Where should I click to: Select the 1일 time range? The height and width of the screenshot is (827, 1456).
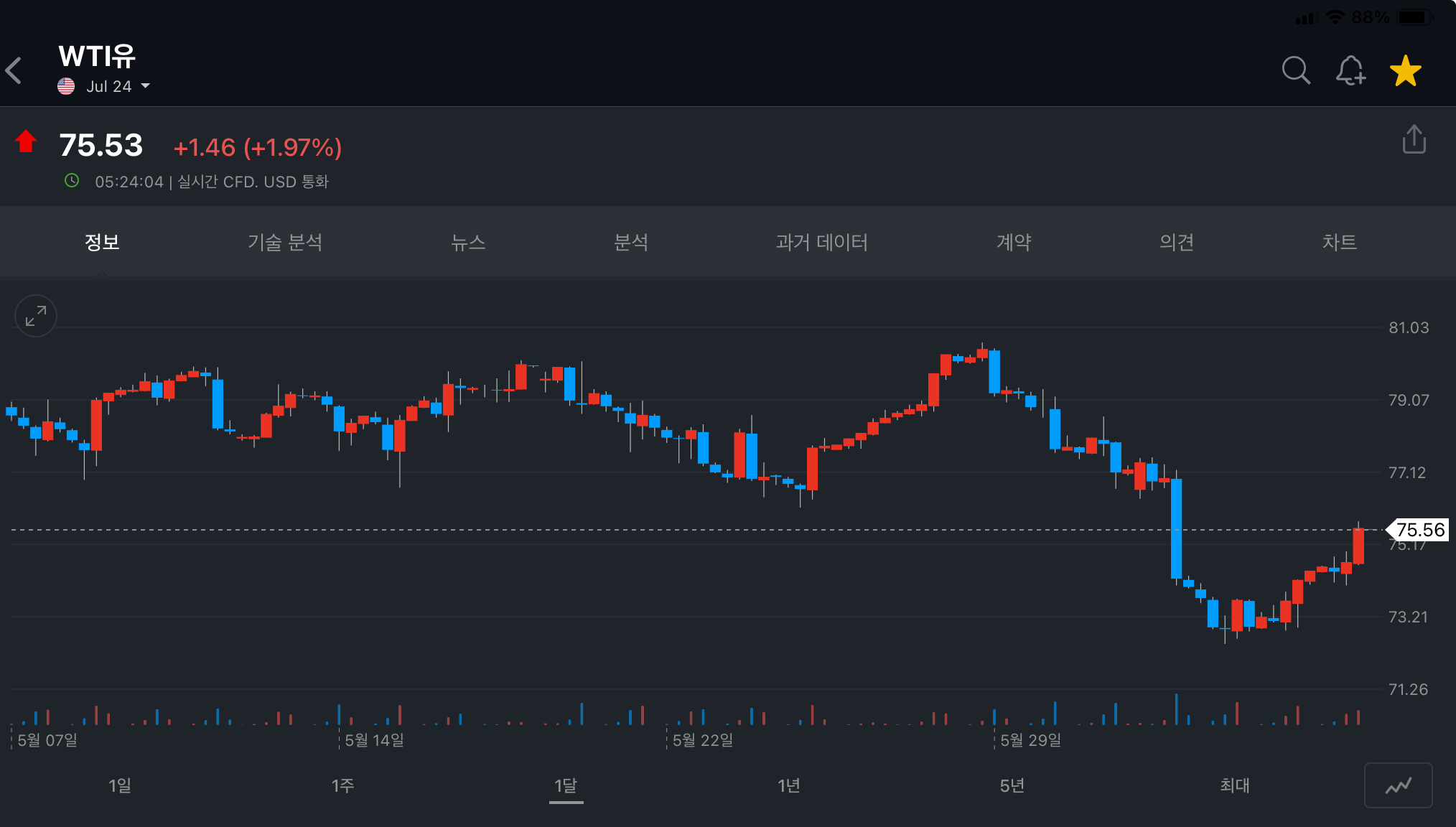pyautogui.click(x=120, y=785)
